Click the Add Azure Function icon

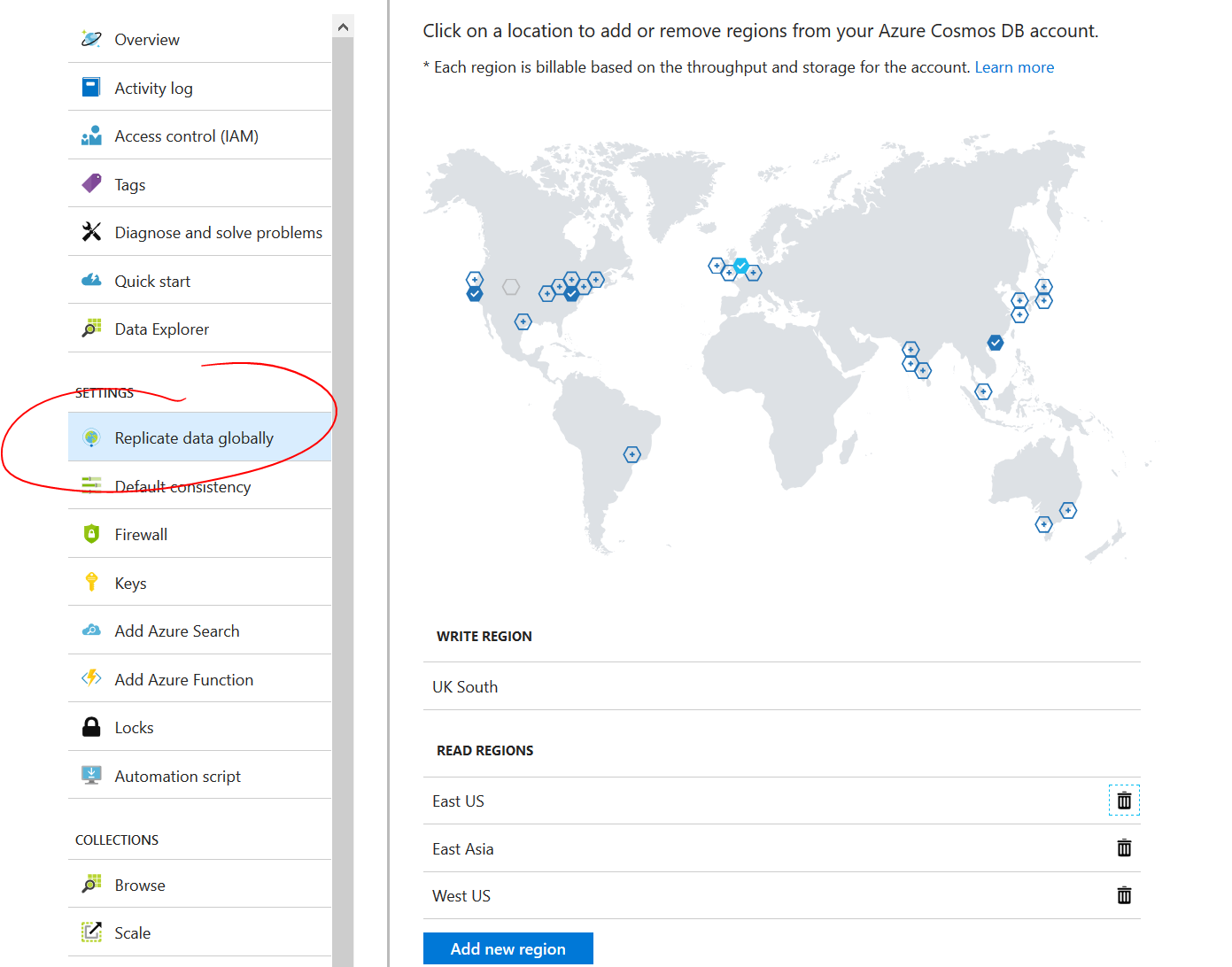(91, 678)
